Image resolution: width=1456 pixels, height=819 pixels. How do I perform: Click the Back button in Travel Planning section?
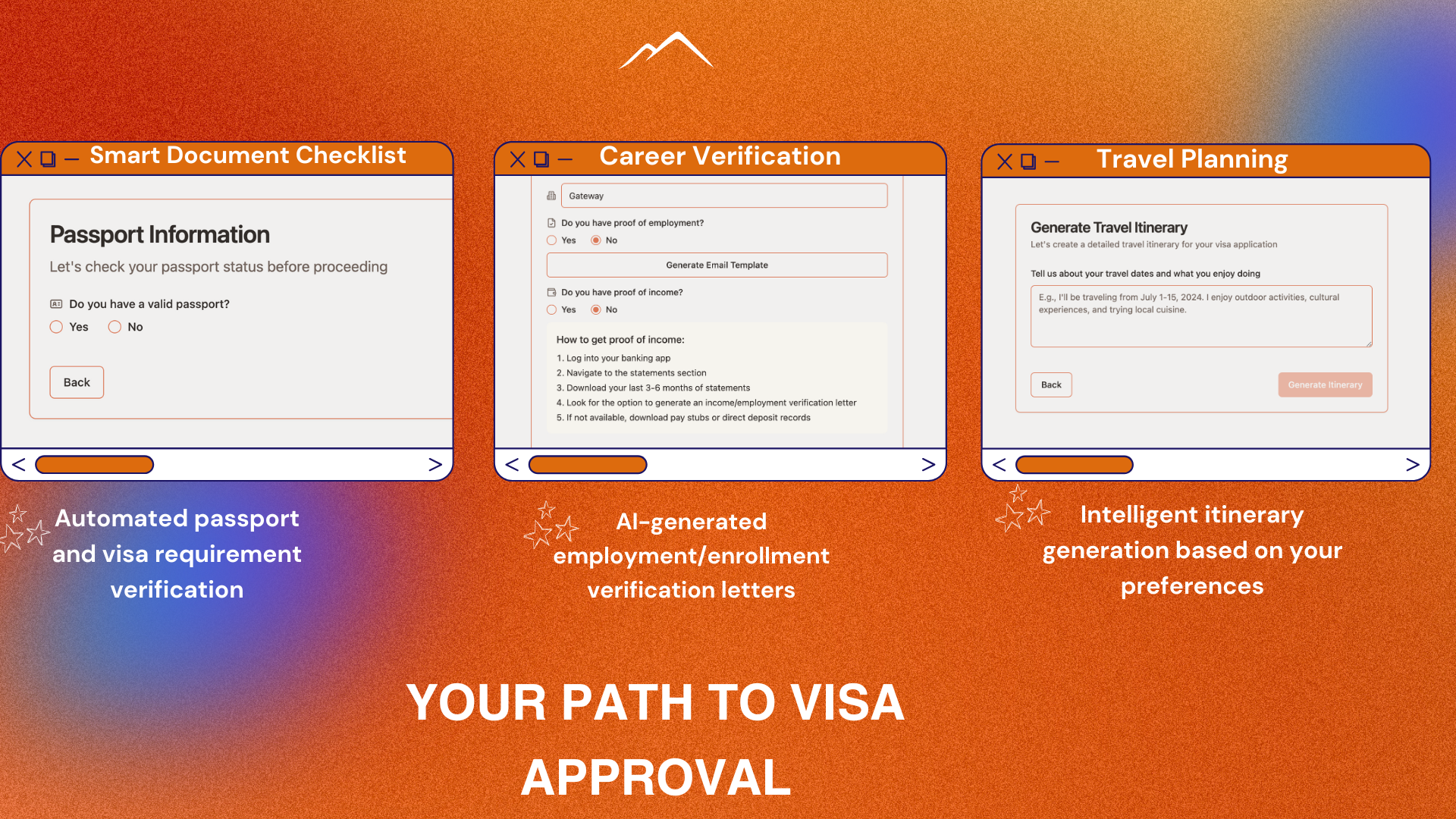coord(1052,384)
